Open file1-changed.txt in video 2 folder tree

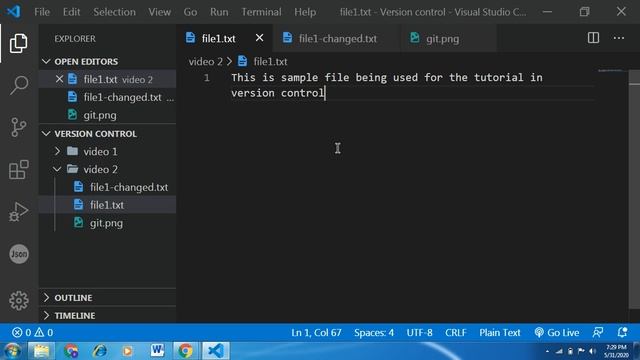point(108,187)
